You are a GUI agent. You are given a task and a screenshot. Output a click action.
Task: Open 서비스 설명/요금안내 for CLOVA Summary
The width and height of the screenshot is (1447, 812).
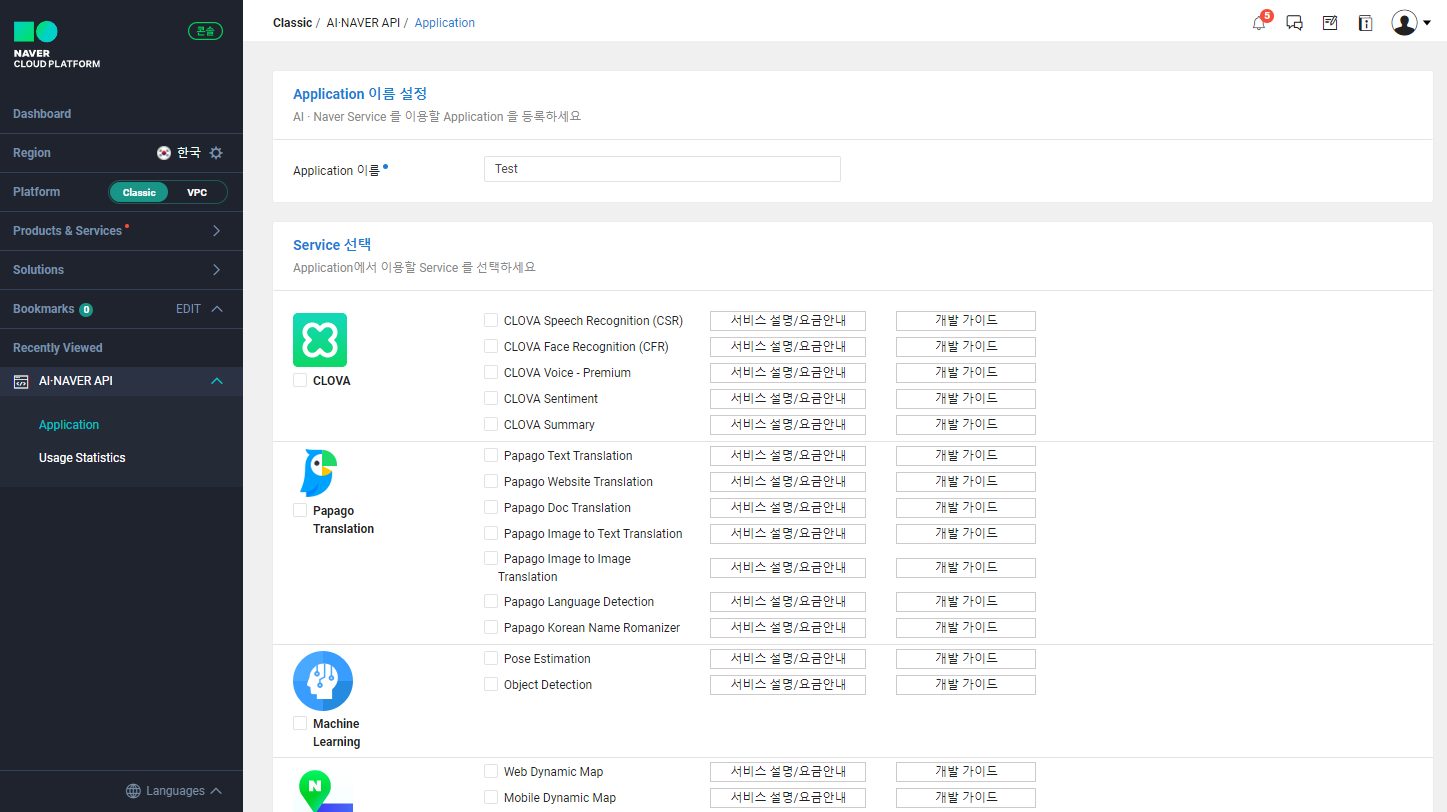point(788,425)
